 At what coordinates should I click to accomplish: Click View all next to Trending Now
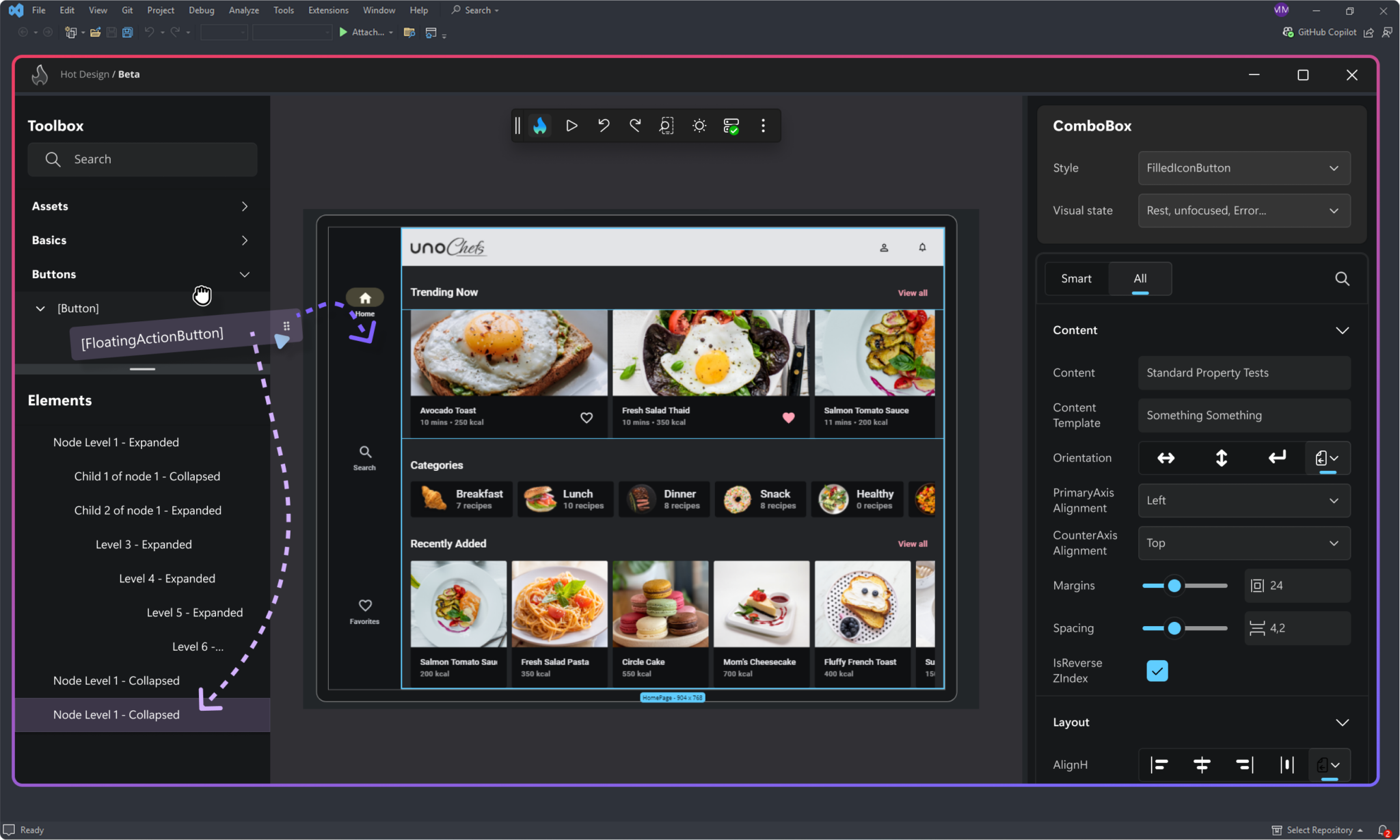912,293
